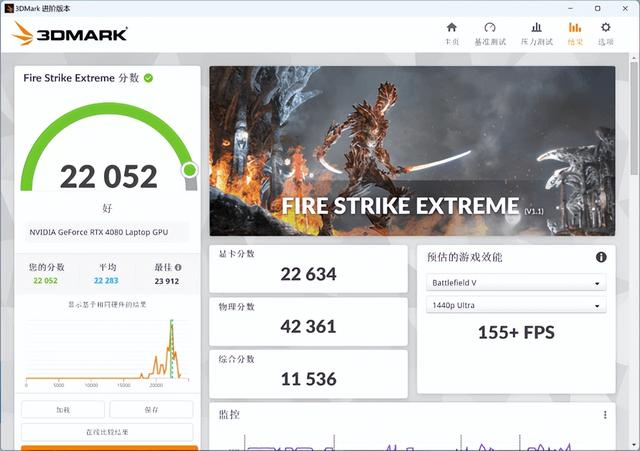Click the 在线比较结果 compare online button
The height and width of the screenshot is (451, 640).
(107, 432)
